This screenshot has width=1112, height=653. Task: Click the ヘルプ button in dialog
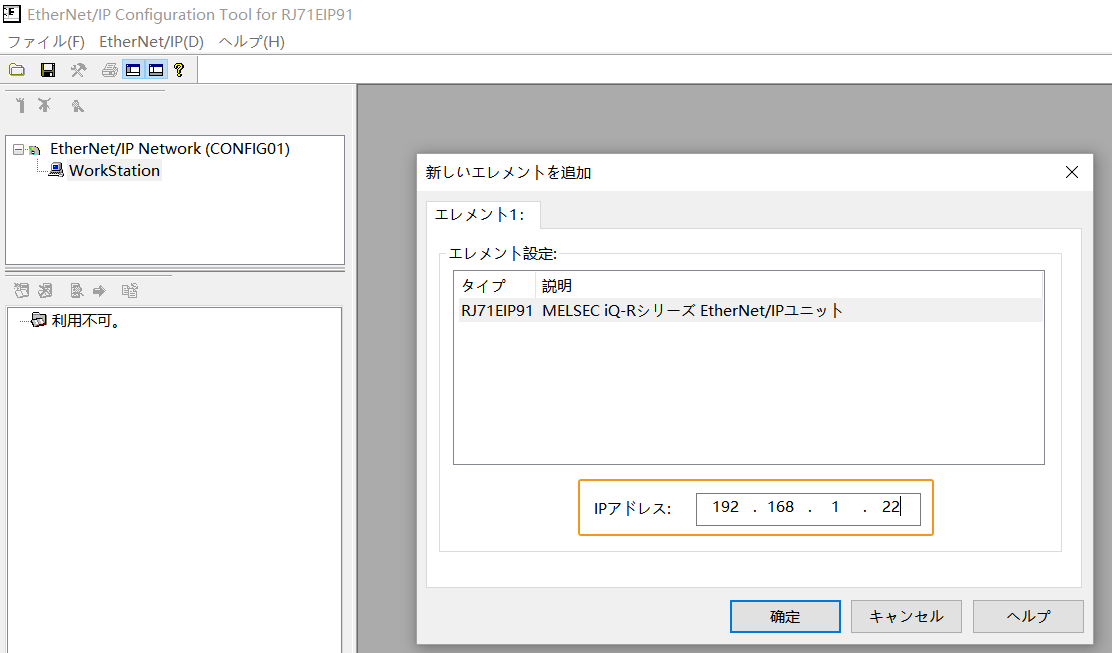1028,616
